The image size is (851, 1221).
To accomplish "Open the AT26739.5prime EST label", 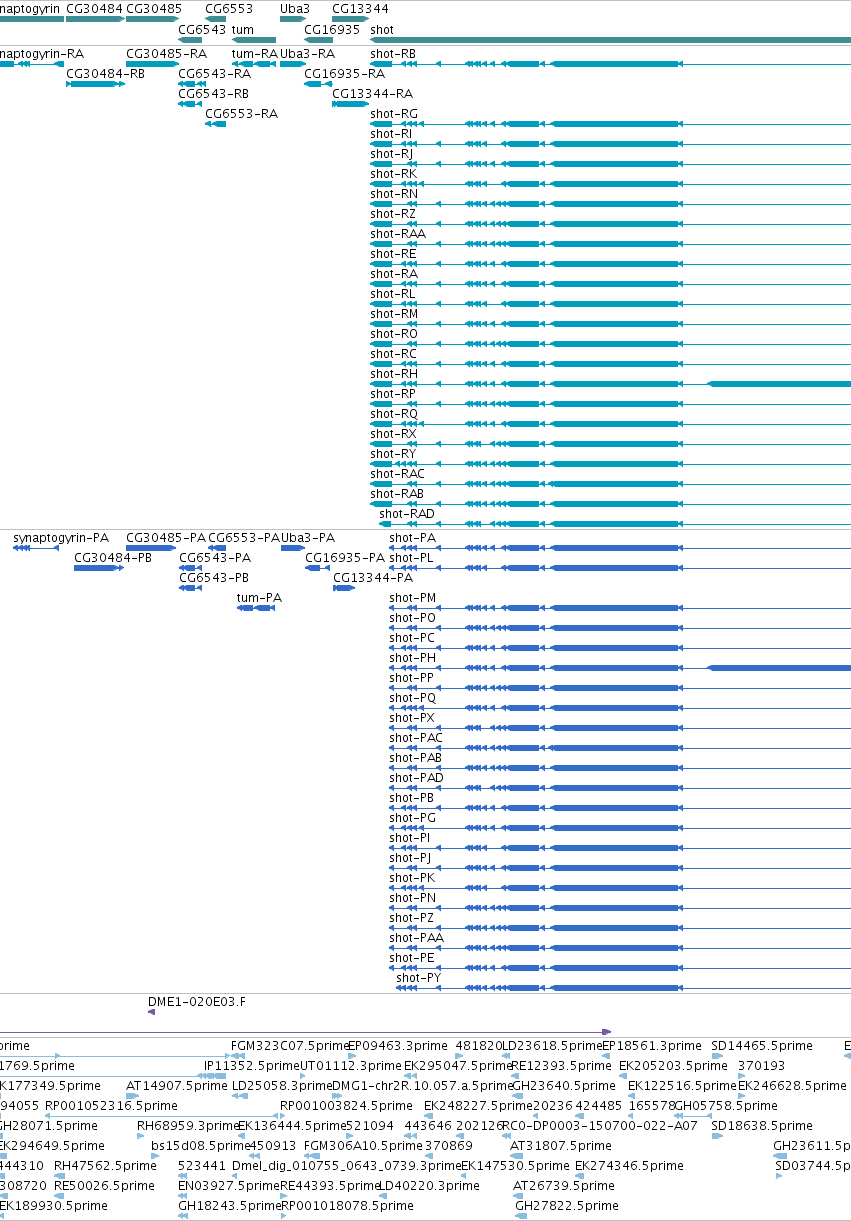I will point(564,1185).
